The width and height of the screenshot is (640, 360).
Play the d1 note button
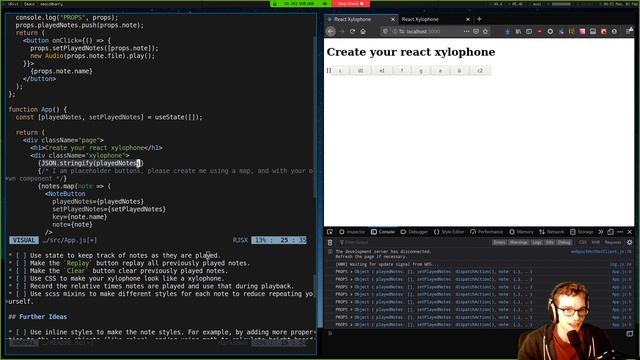pos(360,71)
